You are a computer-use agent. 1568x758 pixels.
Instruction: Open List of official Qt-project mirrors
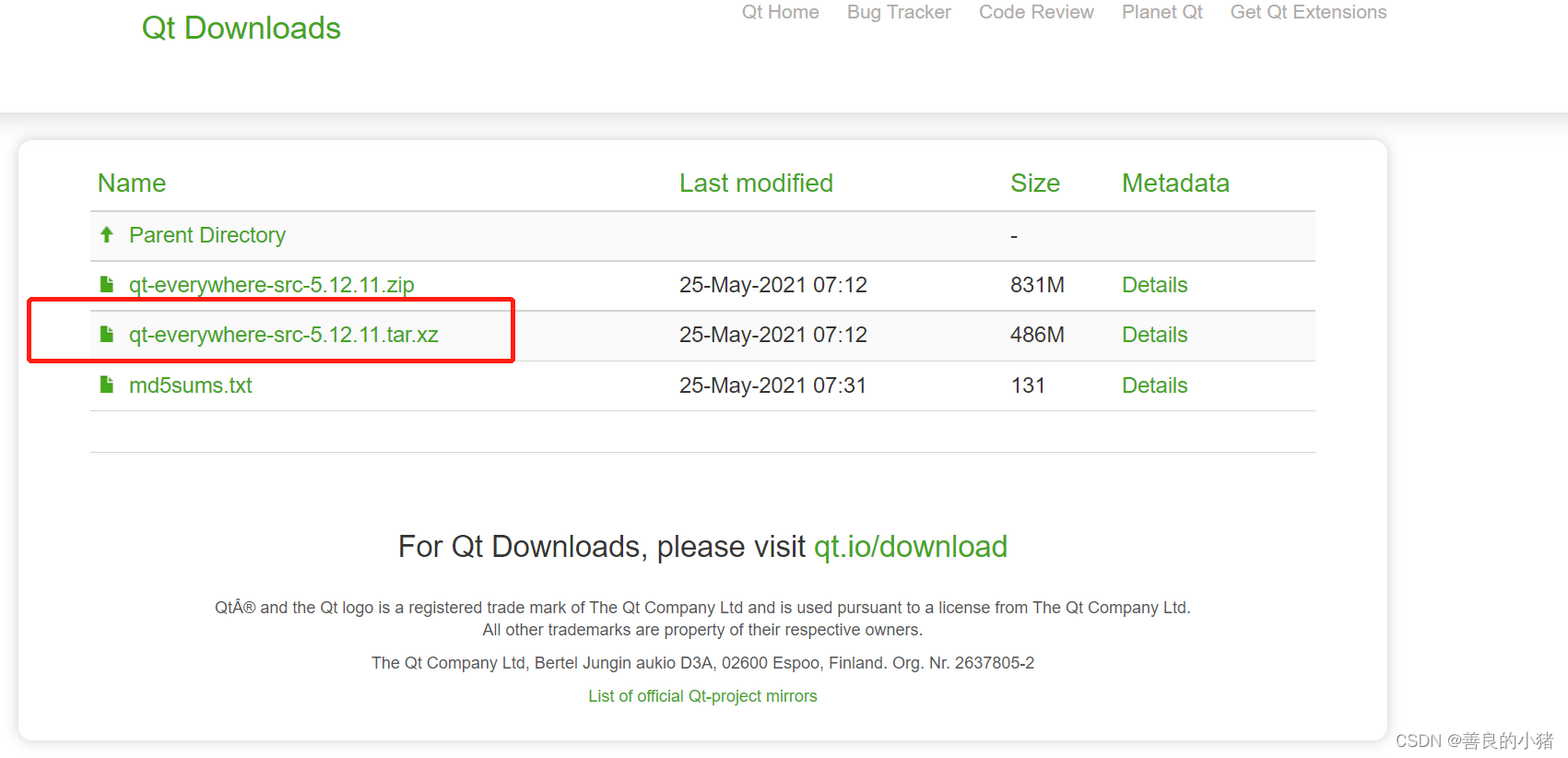[702, 696]
